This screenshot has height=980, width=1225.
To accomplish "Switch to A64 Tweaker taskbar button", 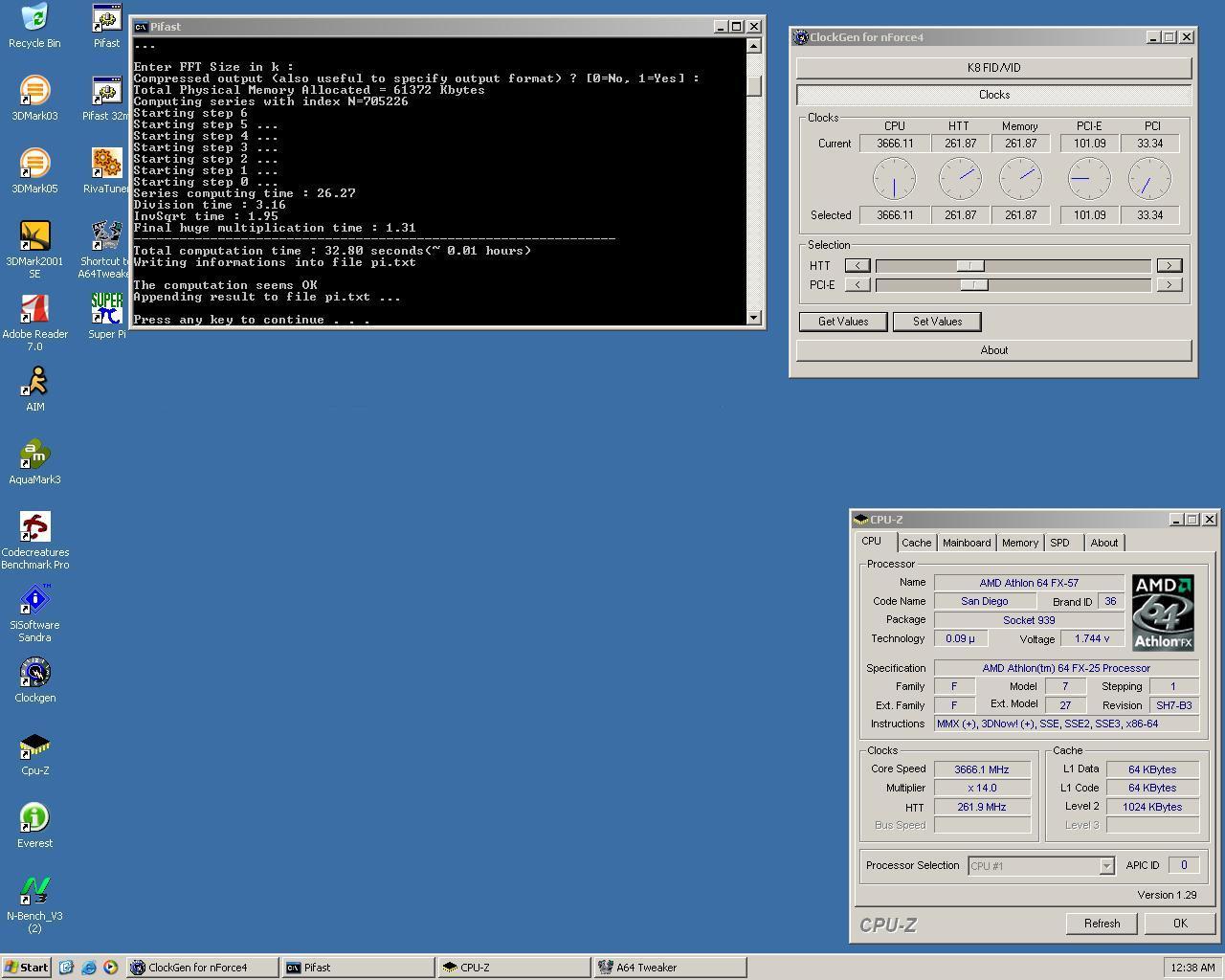I will pos(671,968).
